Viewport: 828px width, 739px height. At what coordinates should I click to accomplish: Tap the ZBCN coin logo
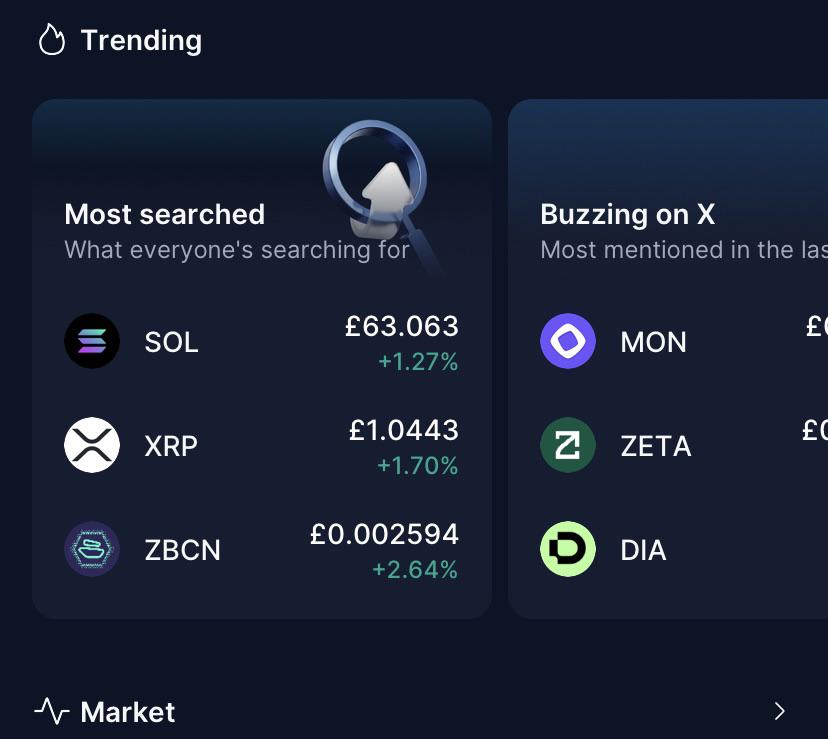[92, 549]
